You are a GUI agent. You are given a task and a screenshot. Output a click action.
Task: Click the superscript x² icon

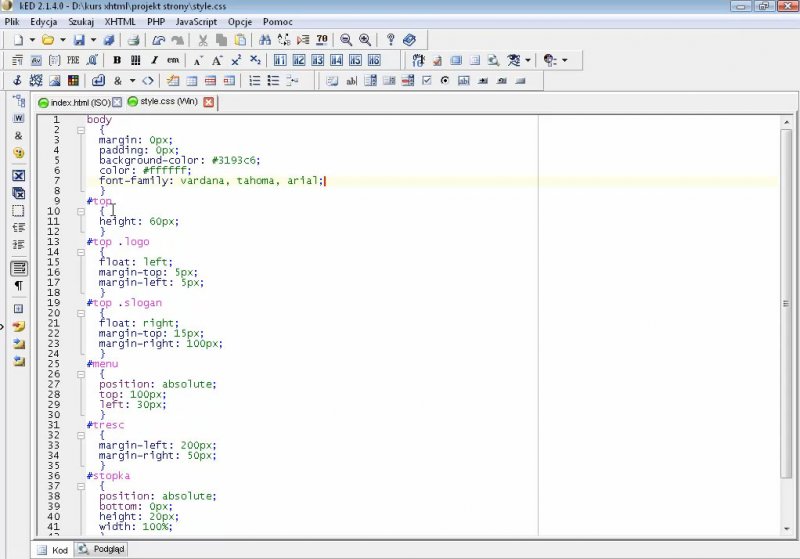coord(236,61)
